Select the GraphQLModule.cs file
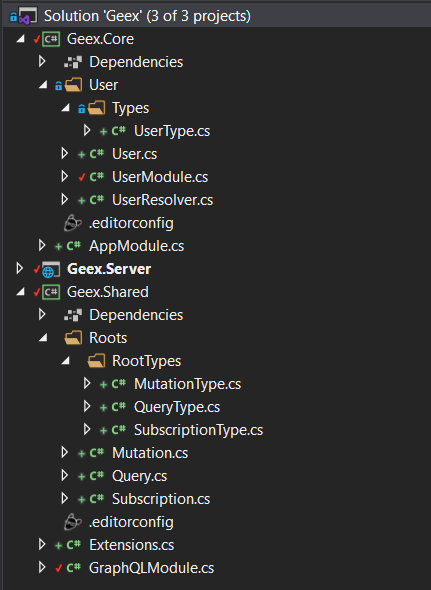Image resolution: width=431 pixels, height=590 pixels. point(151,568)
